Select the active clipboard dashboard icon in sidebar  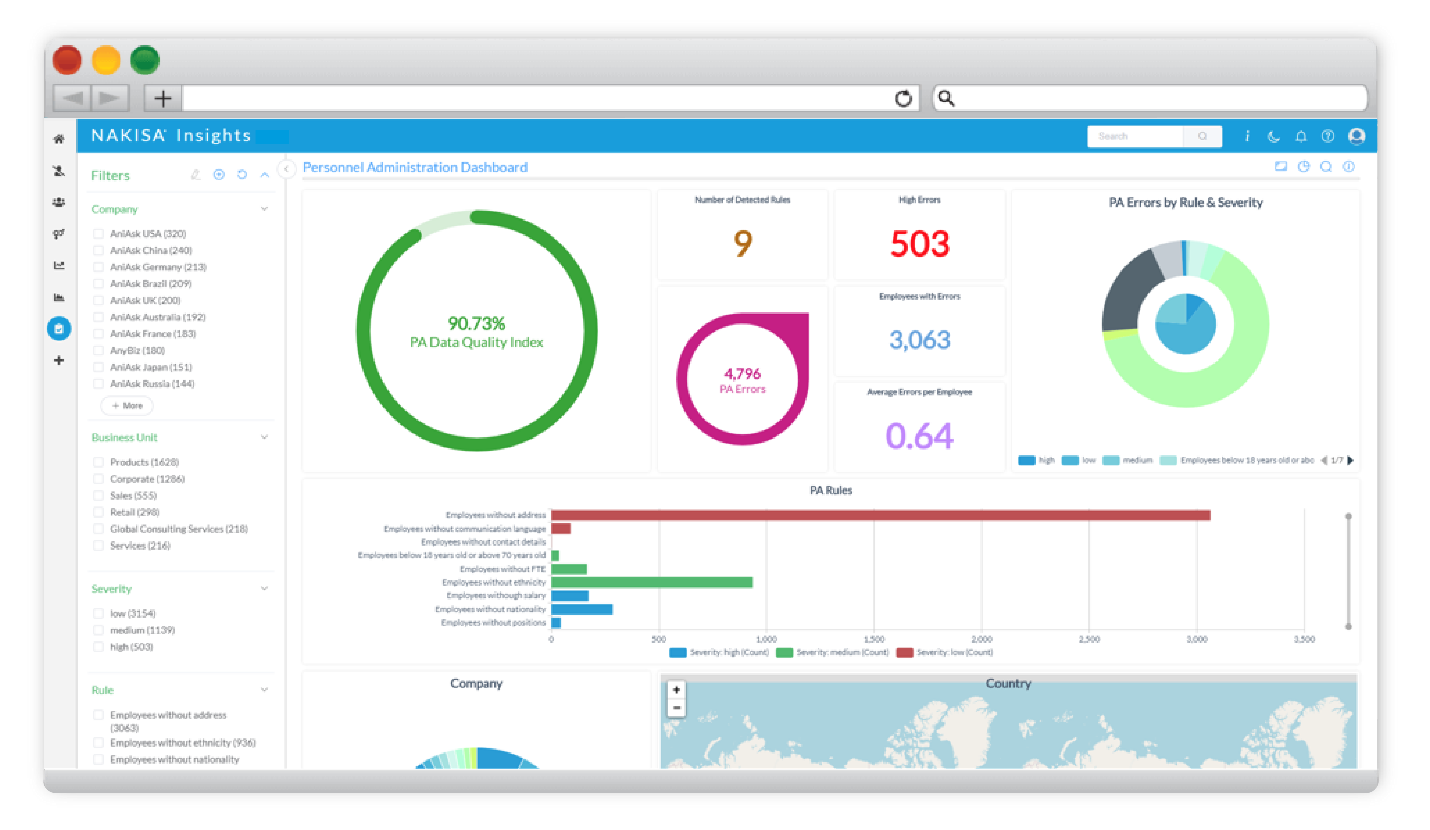click(59, 328)
